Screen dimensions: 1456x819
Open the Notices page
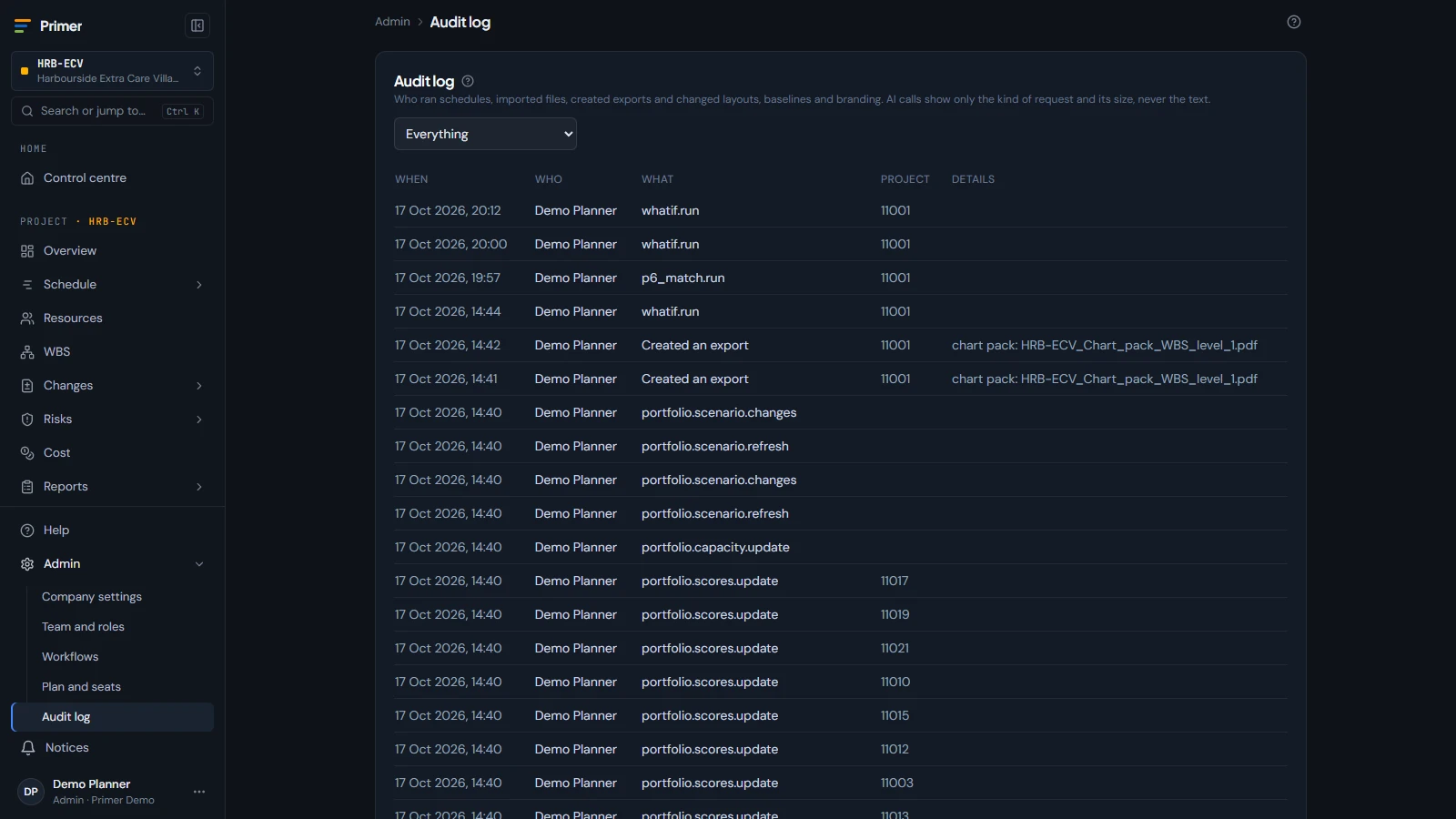click(x=67, y=748)
